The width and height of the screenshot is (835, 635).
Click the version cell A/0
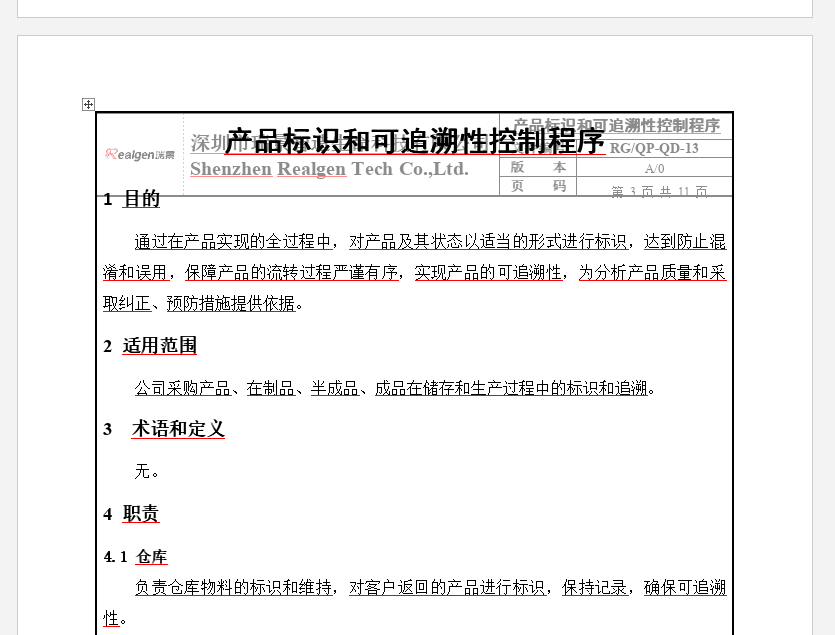[x=654, y=169]
